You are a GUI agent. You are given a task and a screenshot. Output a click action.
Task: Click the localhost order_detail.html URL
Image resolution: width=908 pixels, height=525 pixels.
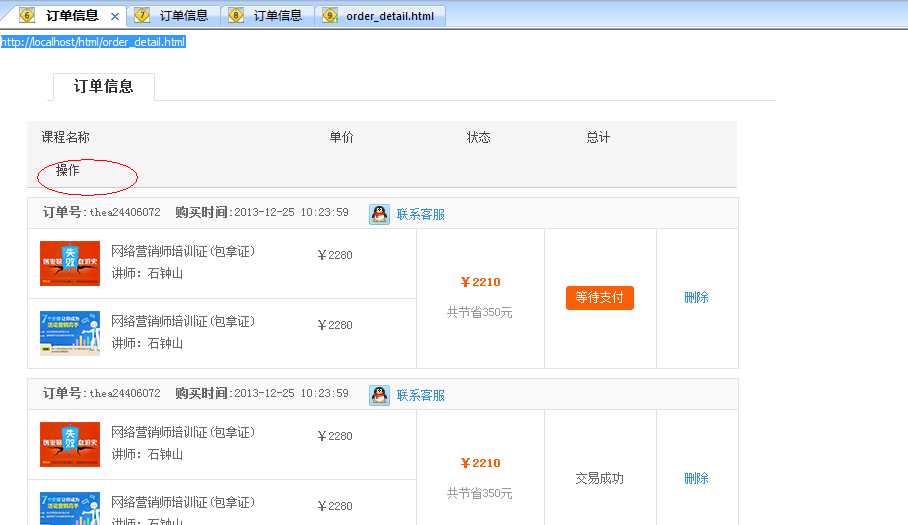point(93,42)
